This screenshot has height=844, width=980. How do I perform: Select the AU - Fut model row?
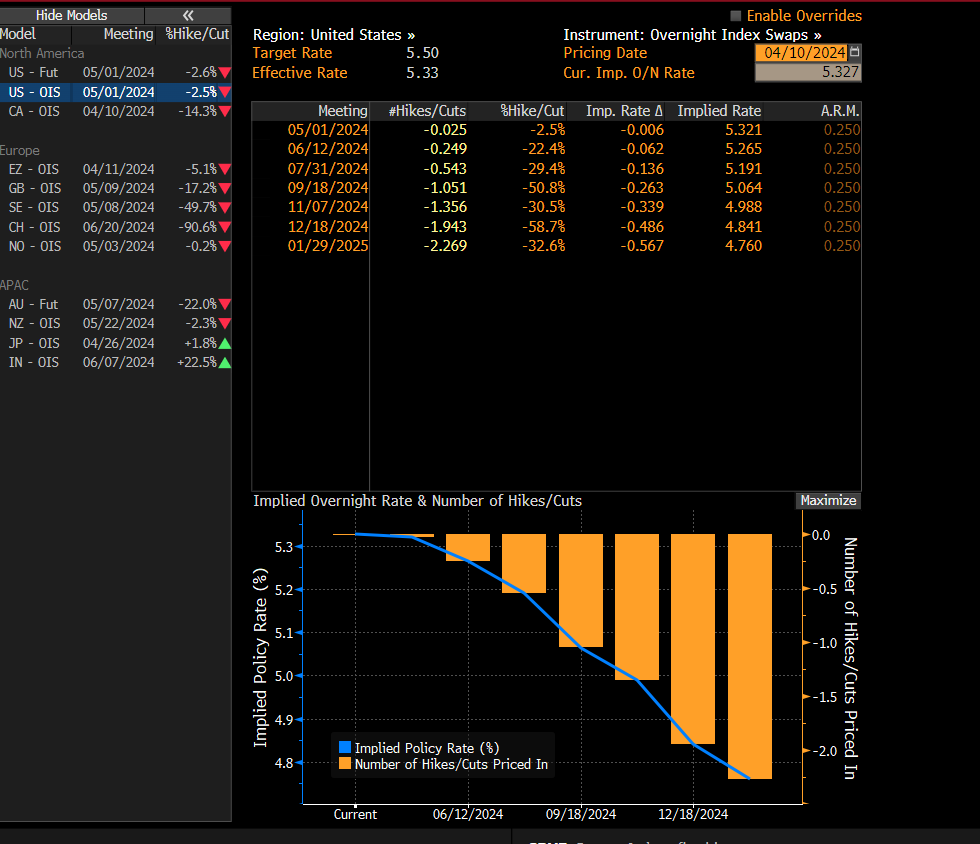click(116, 304)
